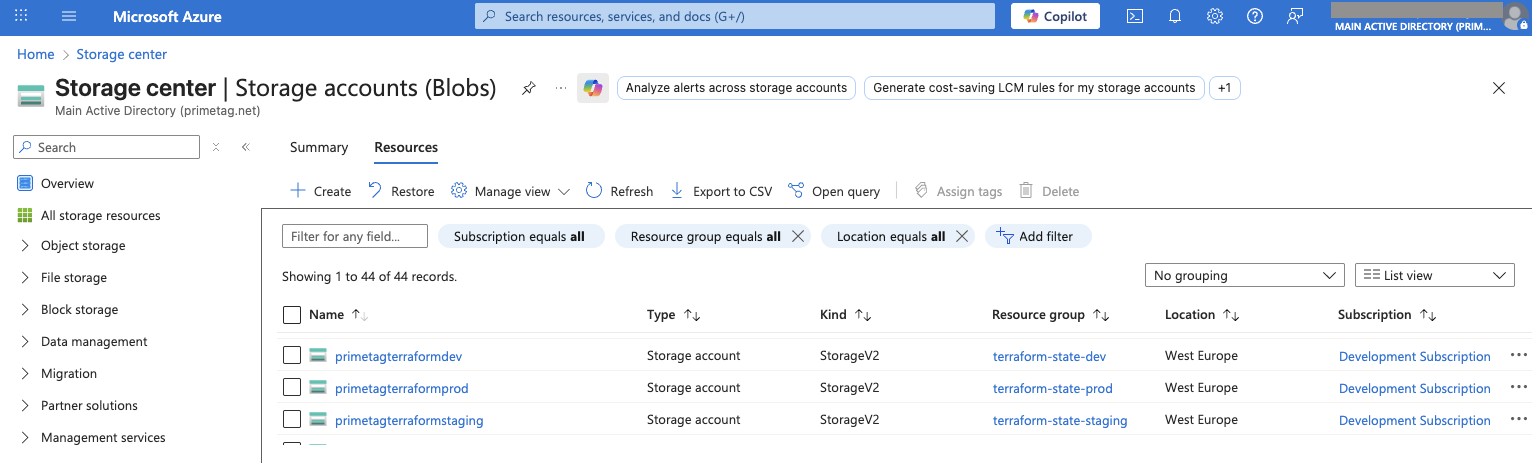Click the Filter for any field input
The image size is (1532, 463).
click(x=355, y=236)
